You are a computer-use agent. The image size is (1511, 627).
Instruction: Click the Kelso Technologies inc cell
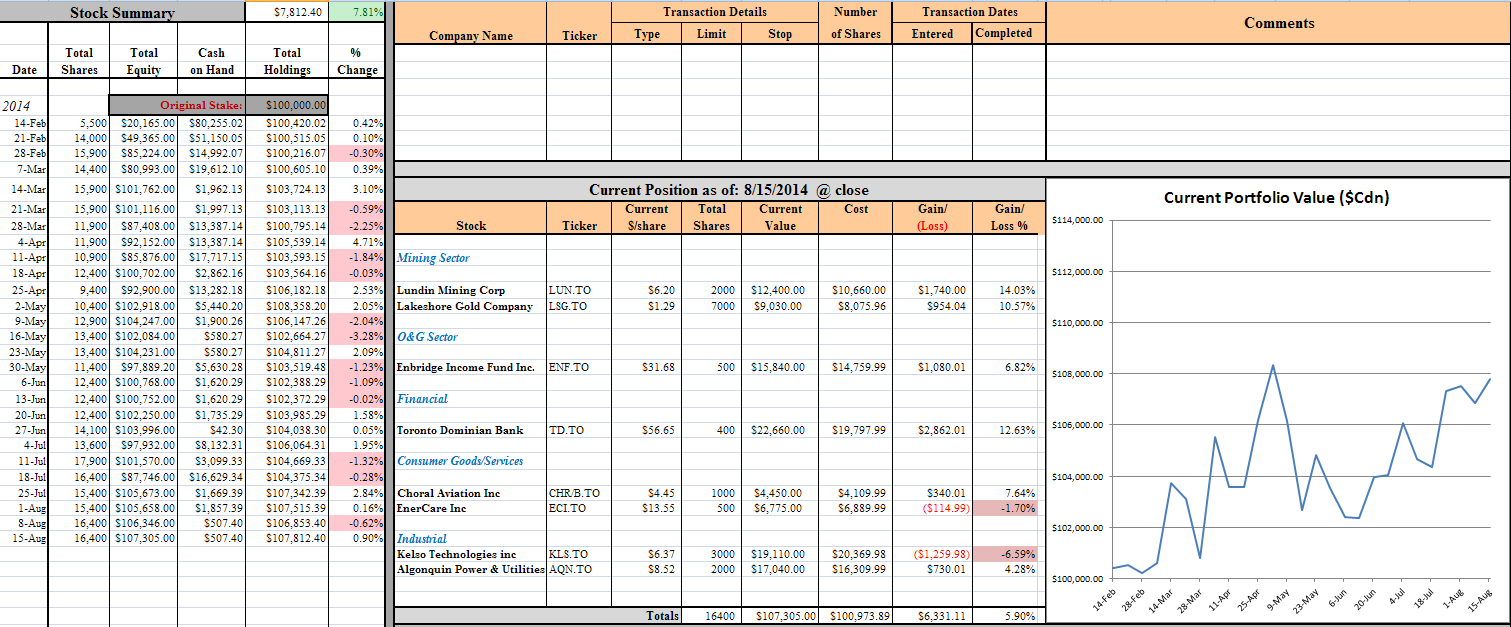pos(456,554)
